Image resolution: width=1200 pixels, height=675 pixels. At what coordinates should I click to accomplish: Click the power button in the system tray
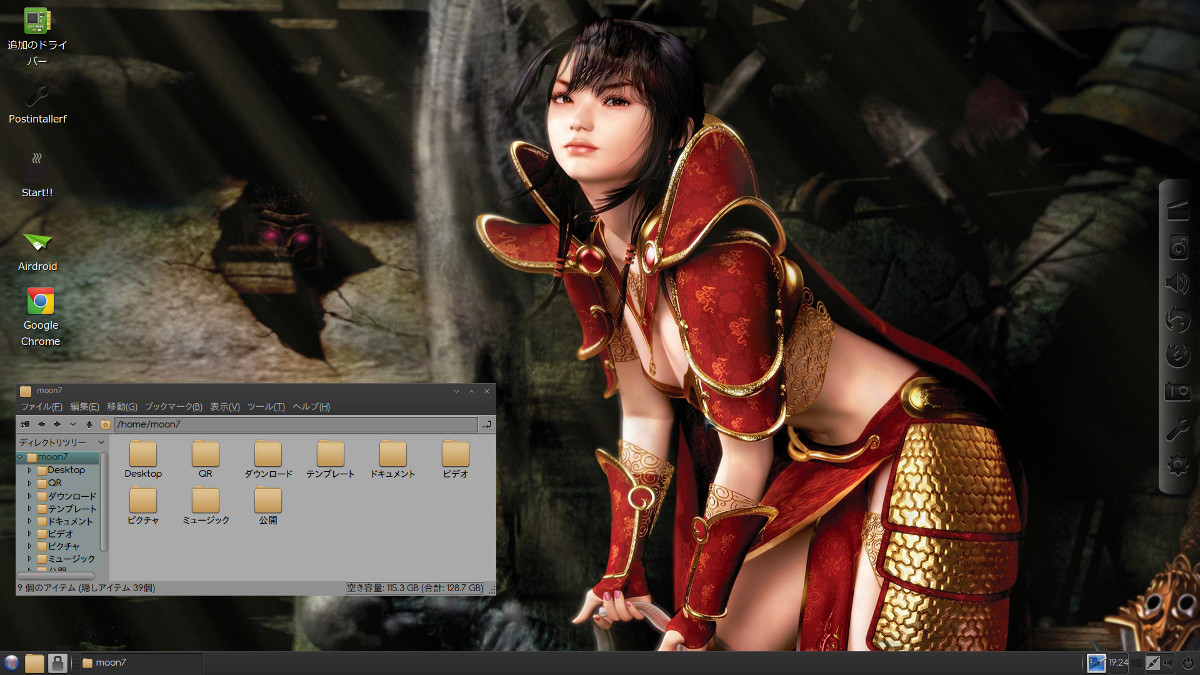[x=1187, y=662]
